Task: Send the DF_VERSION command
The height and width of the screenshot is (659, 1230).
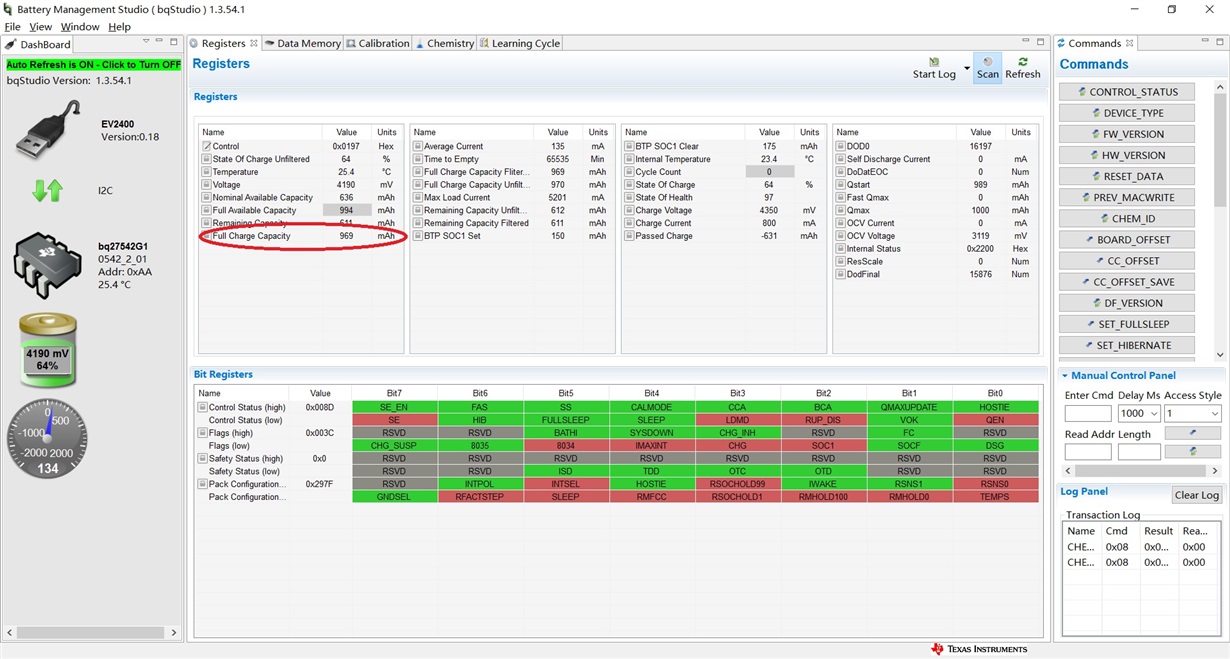Action: click(x=1127, y=303)
